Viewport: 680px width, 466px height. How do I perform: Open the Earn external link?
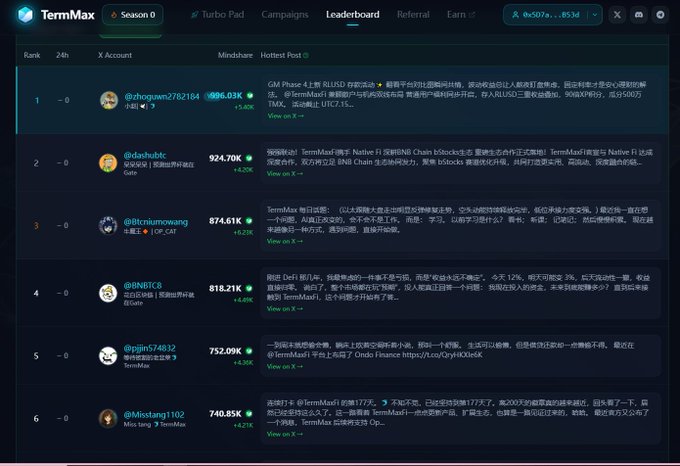(x=461, y=15)
